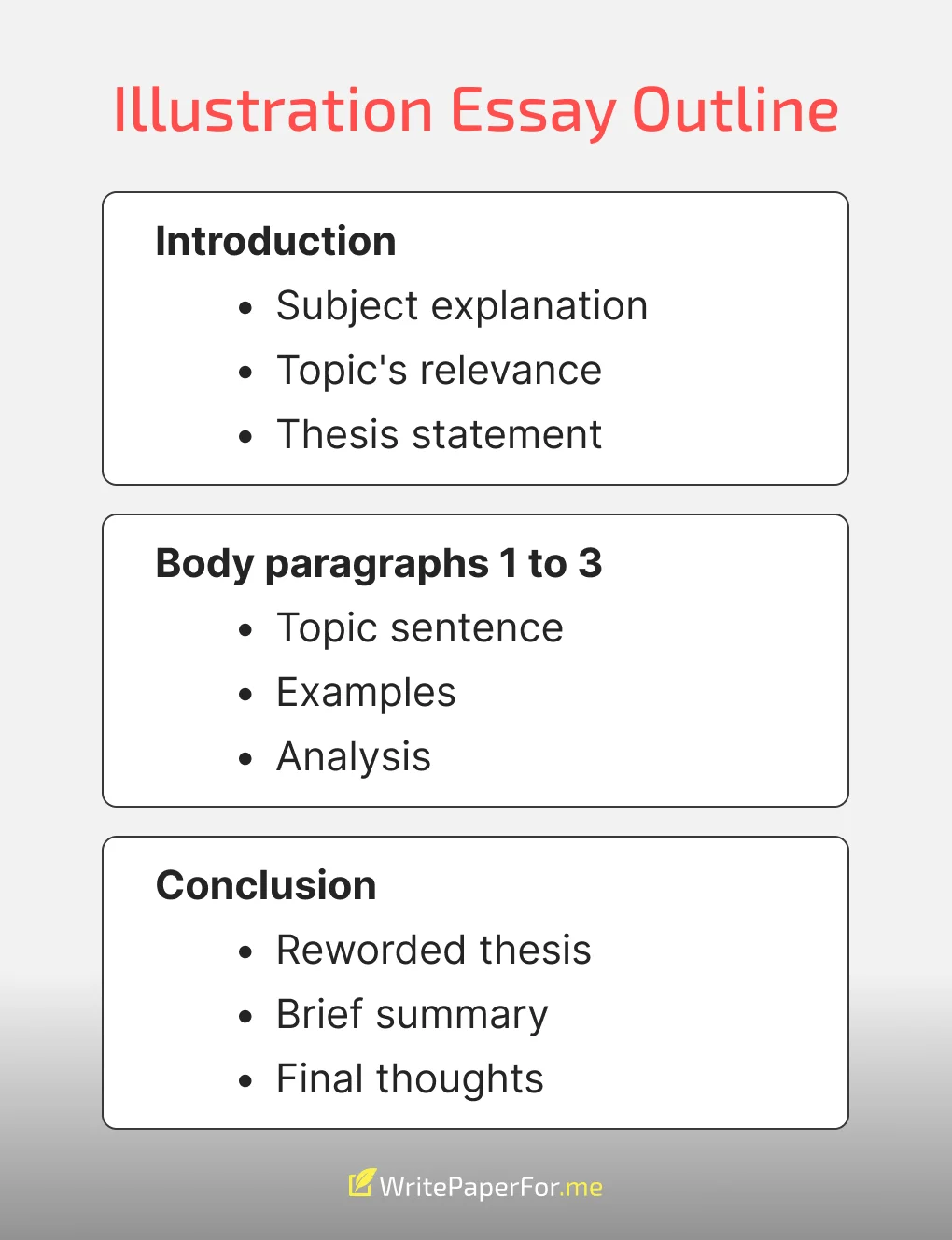952x1240 pixels.
Task: Click the Subject explanation bullet
Action: coord(462,306)
